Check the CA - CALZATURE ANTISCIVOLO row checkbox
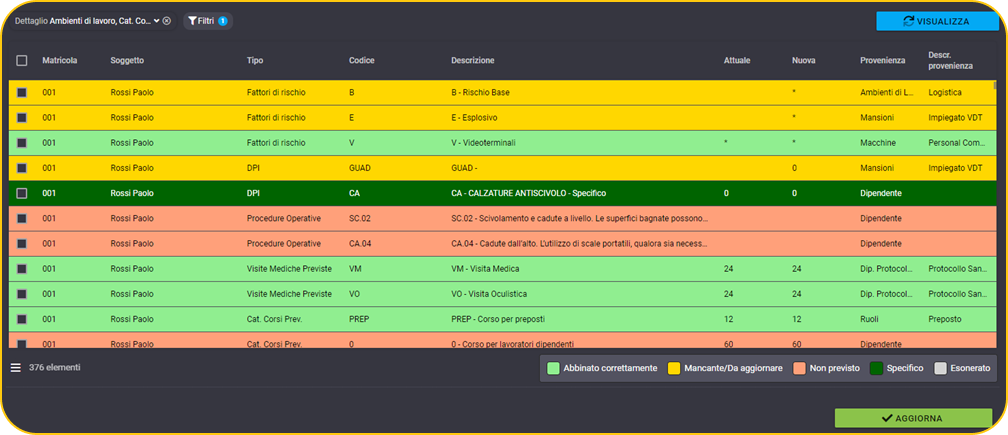This screenshot has width=1008, height=435. coord(22,193)
